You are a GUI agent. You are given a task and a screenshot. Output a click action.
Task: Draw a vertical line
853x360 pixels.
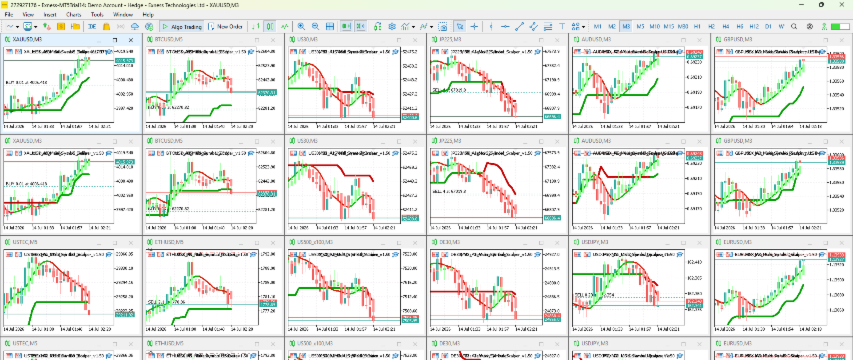coord(491,26)
